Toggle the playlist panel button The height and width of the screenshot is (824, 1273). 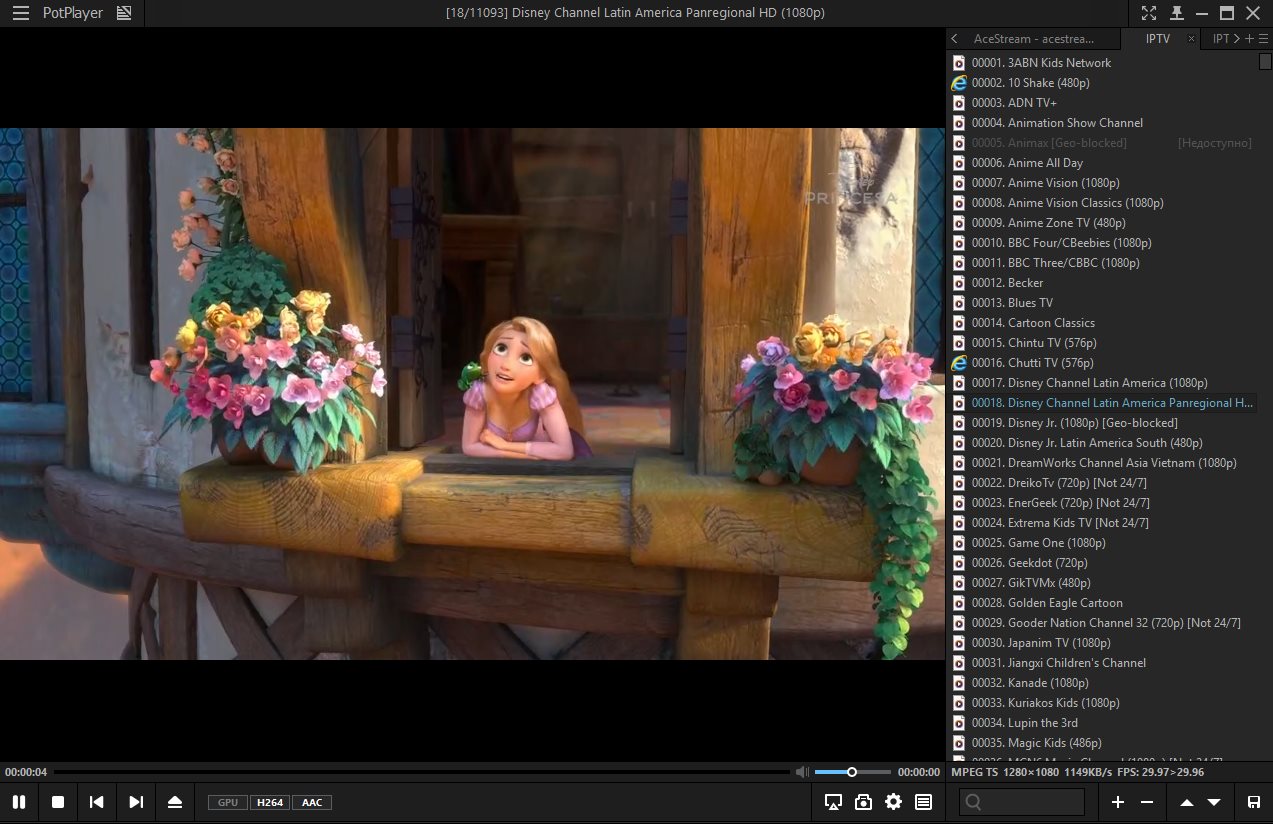pyautogui.click(x=923, y=802)
